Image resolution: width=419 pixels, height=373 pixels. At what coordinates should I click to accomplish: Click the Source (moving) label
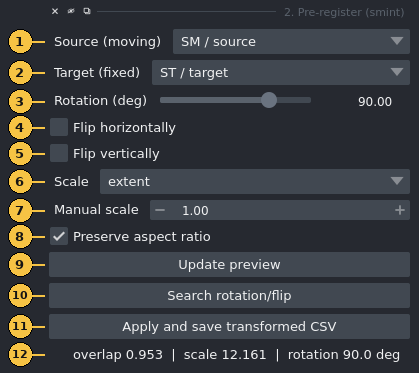[x=107, y=42]
